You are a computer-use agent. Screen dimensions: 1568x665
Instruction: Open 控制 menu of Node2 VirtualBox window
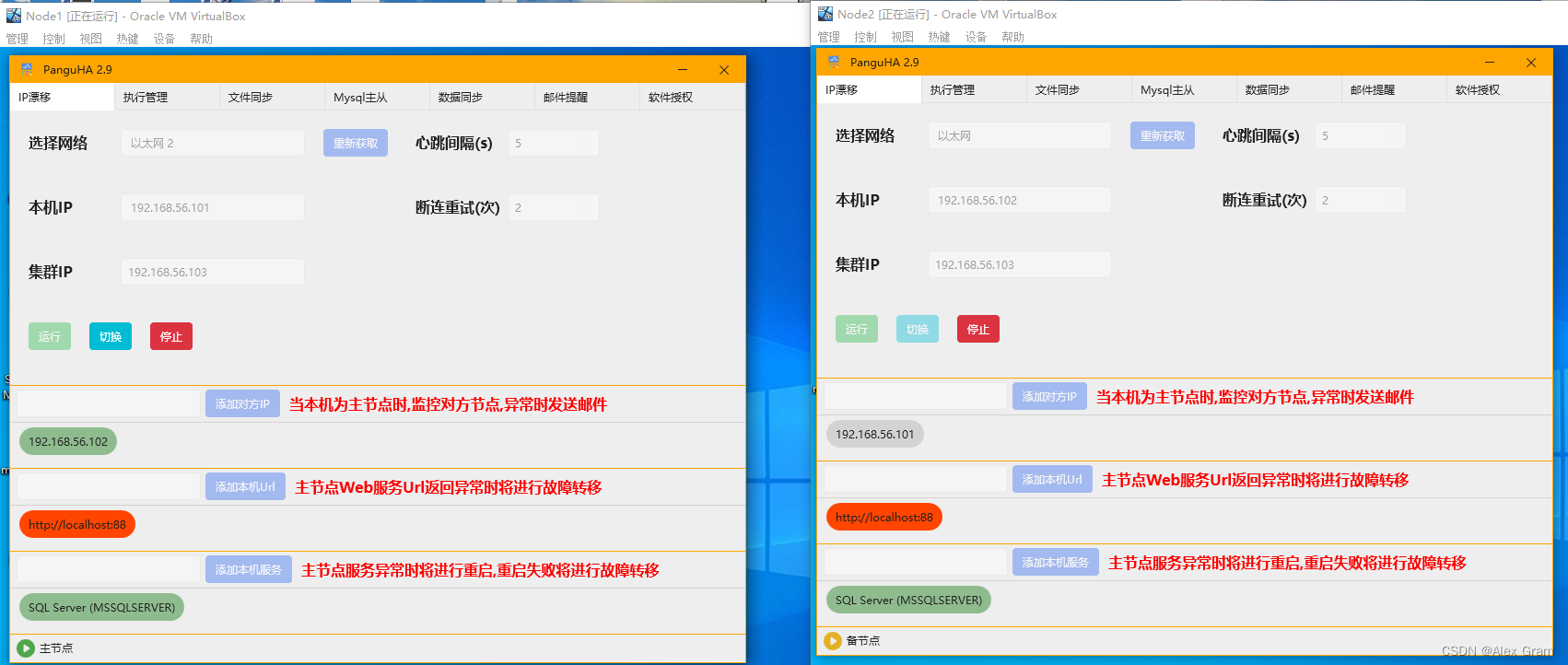coord(866,37)
